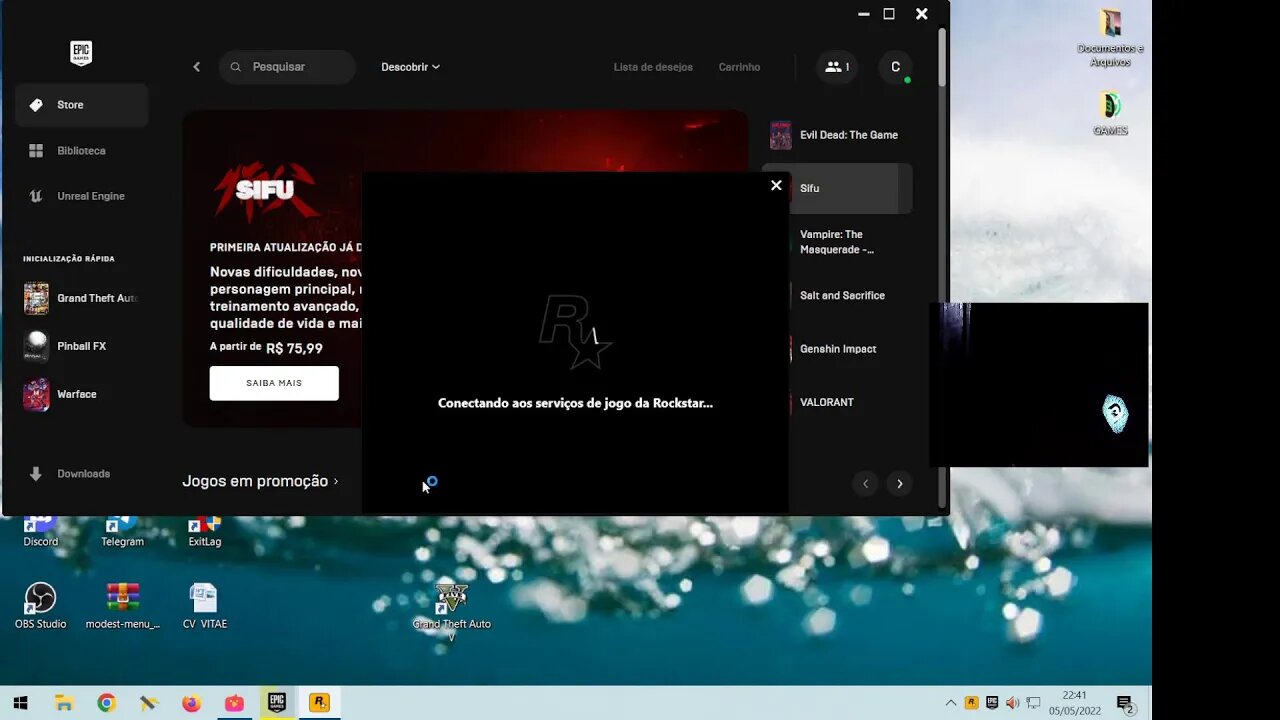Screen dimensions: 1280x720
Task: Select Sifu in the featured list
Action: pos(837,188)
